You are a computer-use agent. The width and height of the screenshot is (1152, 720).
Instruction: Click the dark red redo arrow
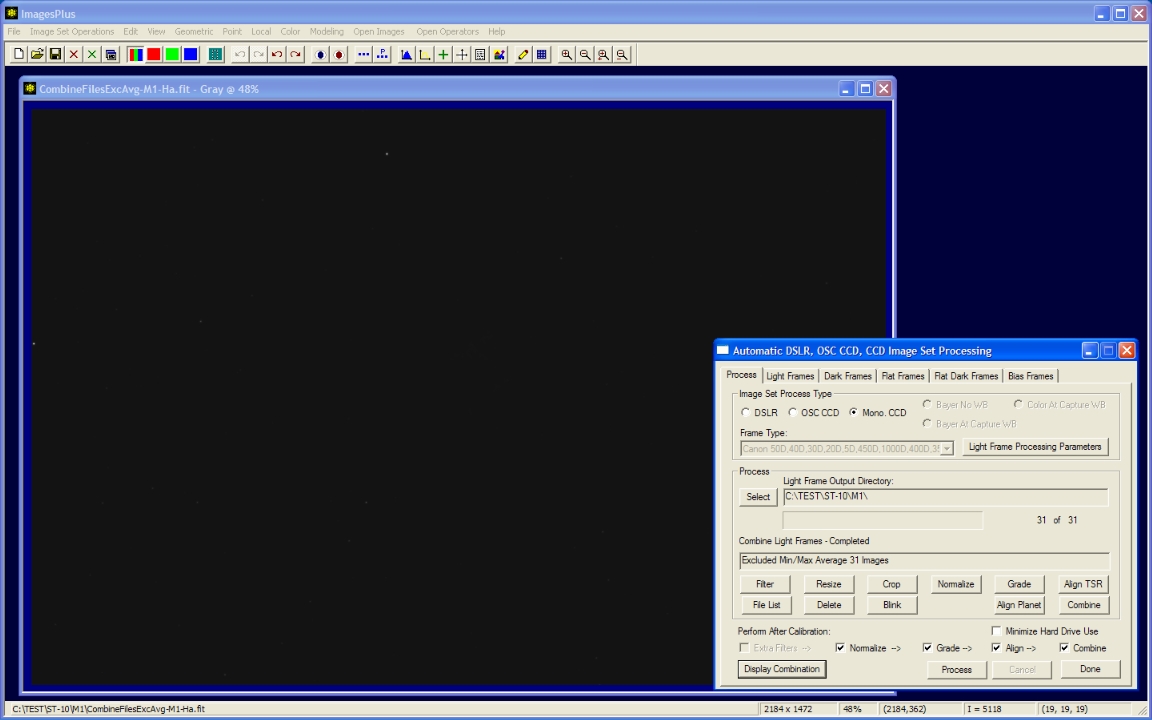tap(295, 54)
